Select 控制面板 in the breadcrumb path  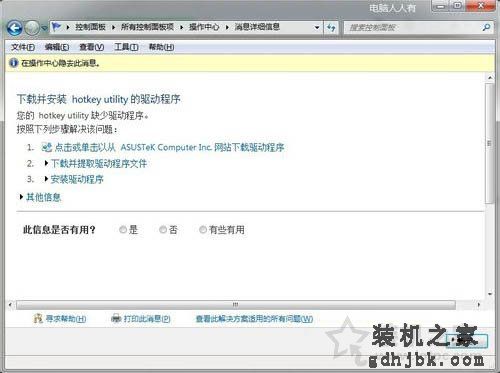[90, 27]
